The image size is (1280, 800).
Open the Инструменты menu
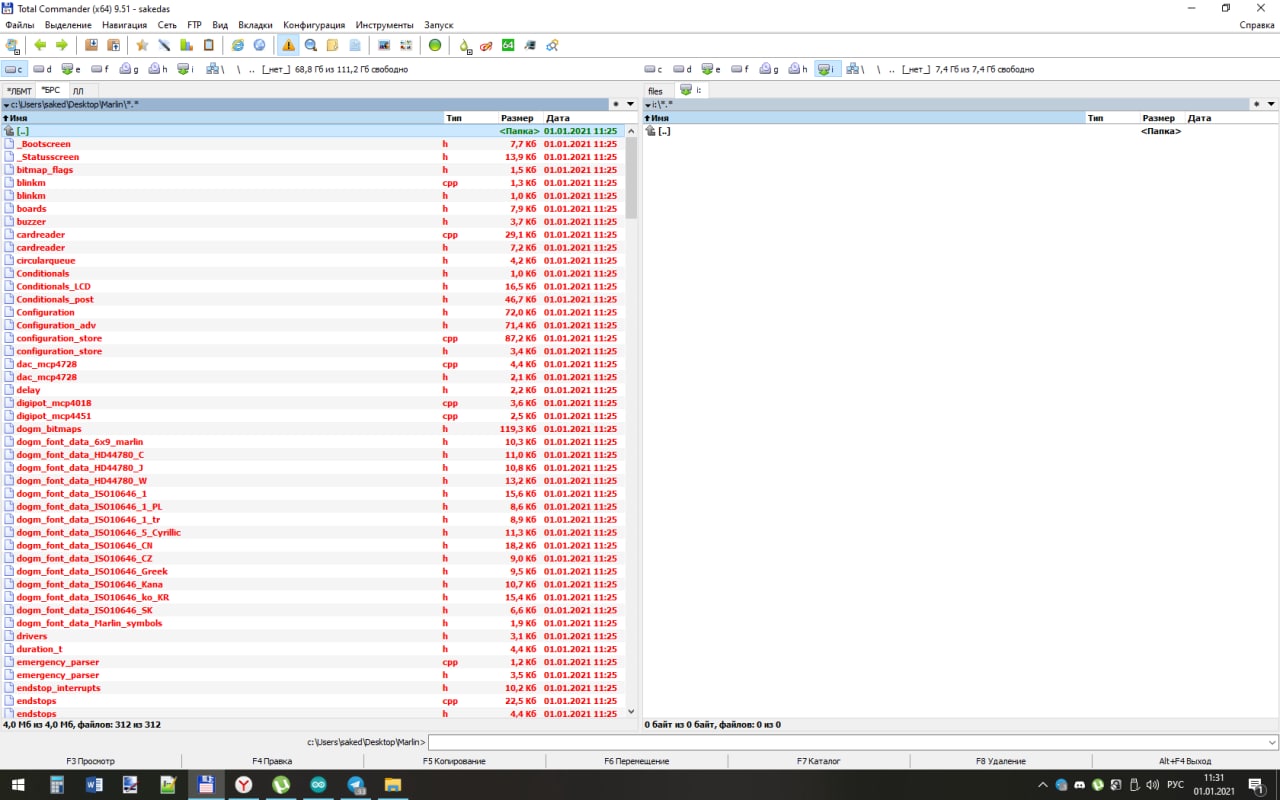pyautogui.click(x=384, y=24)
